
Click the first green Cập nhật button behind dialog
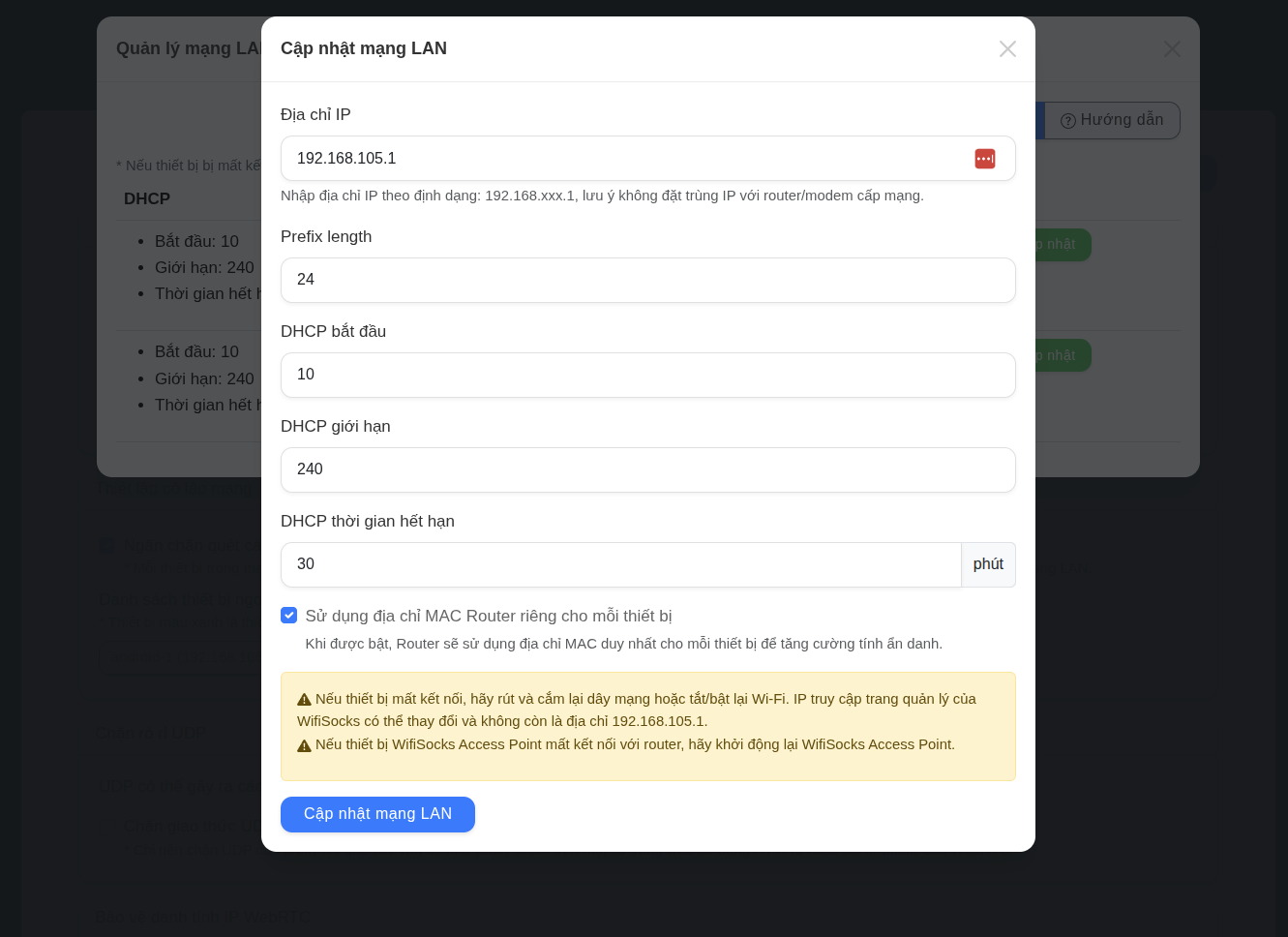pyautogui.click(x=1063, y=245)
